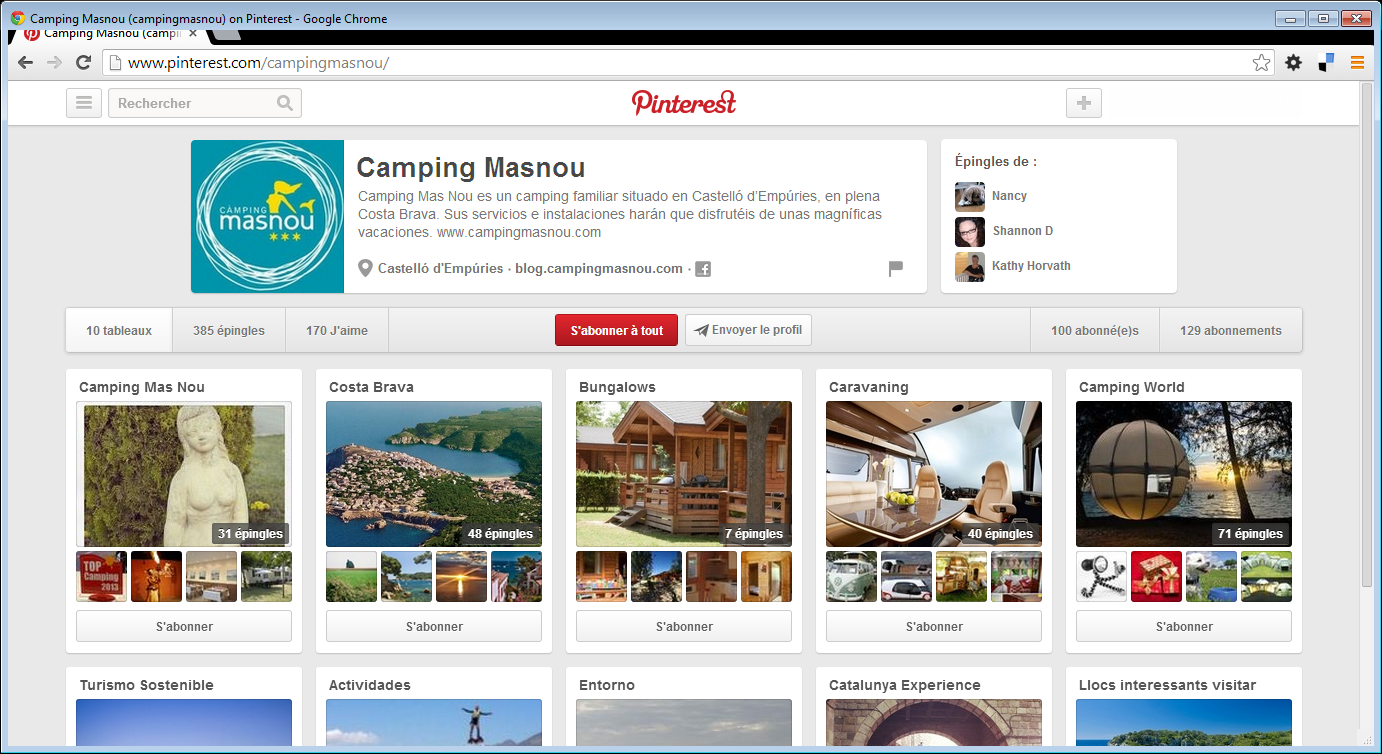Click the search magnifier icon
Screen dimensions: 1382x754
285,103
